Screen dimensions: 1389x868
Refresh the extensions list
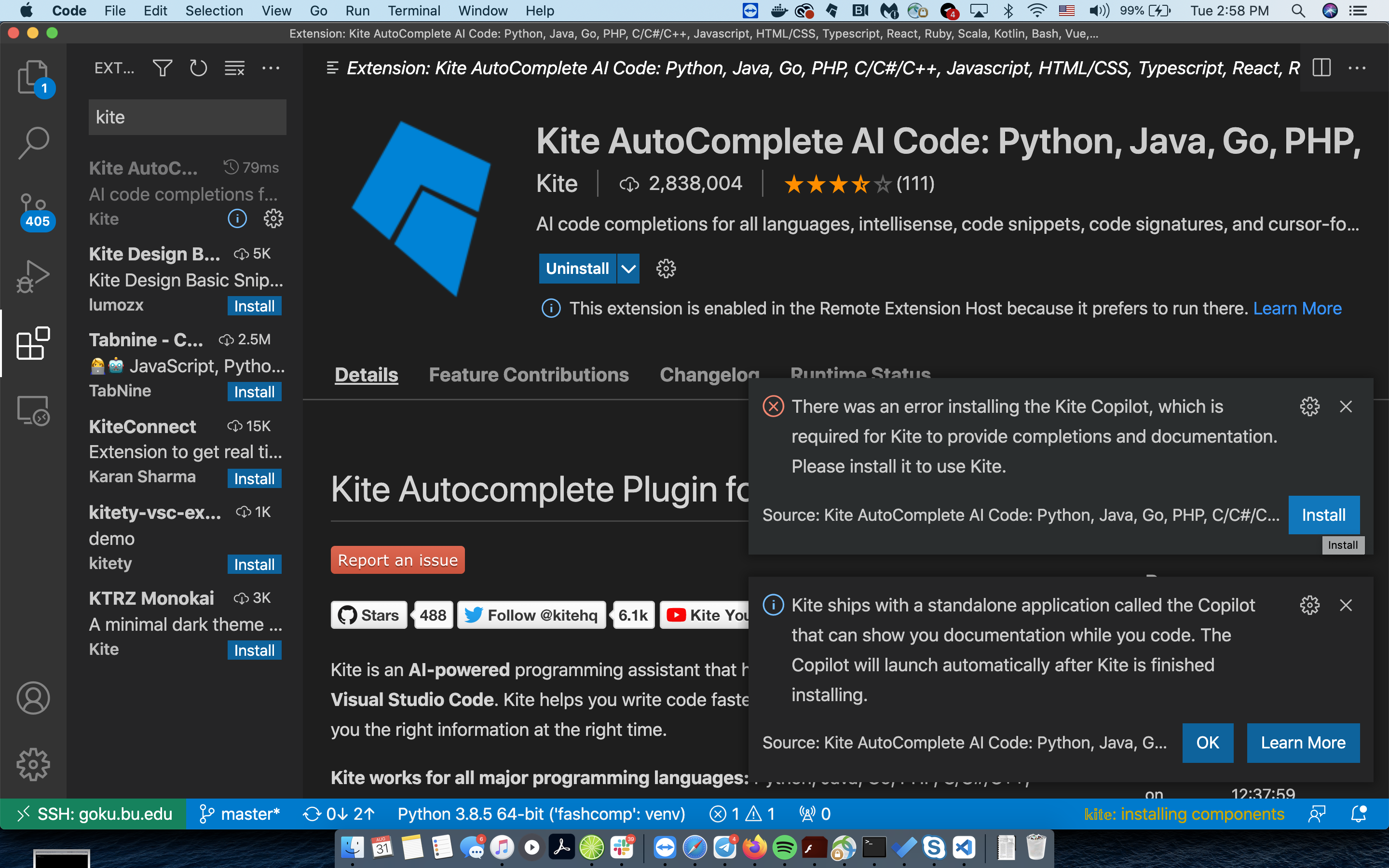coord(198,68)
